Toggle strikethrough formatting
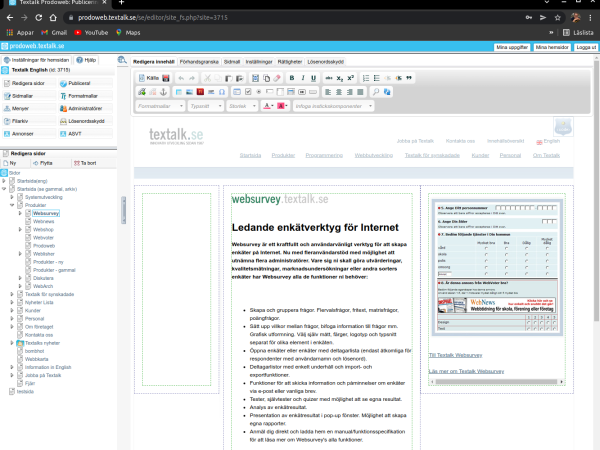 [x=329, y=78]
